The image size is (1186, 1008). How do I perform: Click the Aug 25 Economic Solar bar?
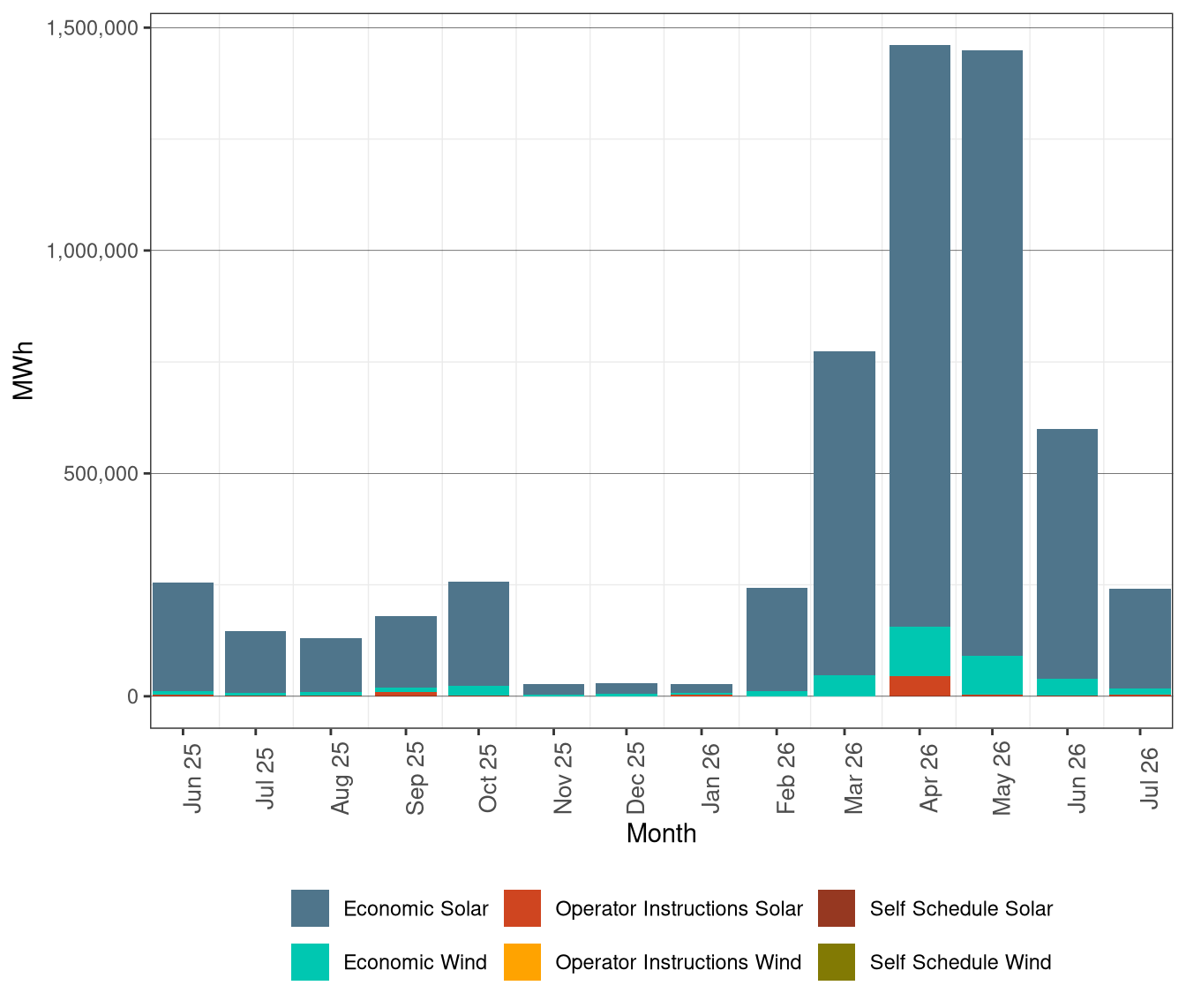[331, 666]
